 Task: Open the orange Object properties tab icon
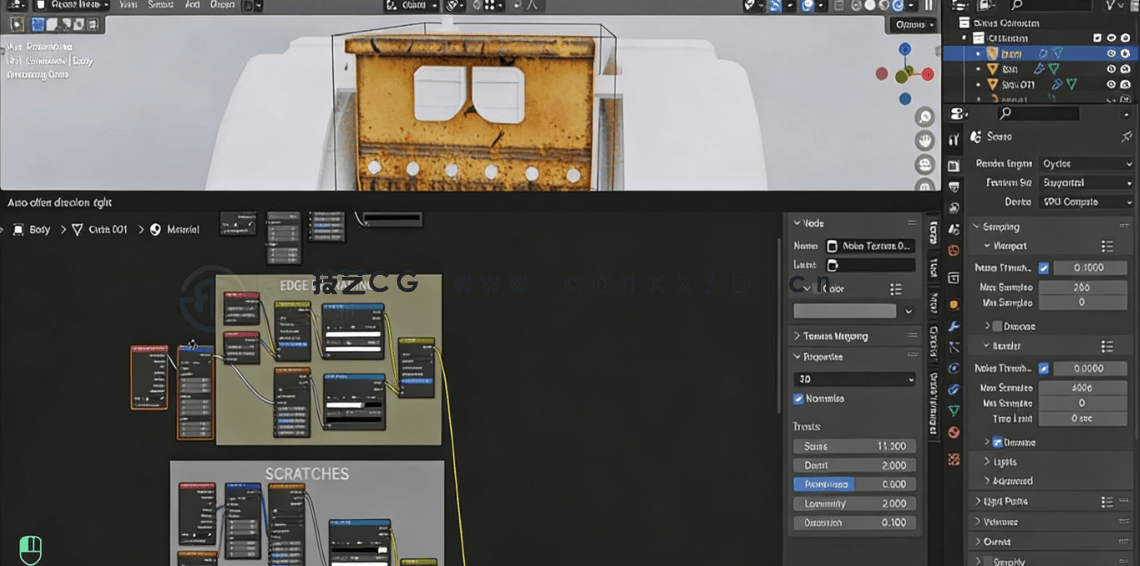click(x=954, y=304)
